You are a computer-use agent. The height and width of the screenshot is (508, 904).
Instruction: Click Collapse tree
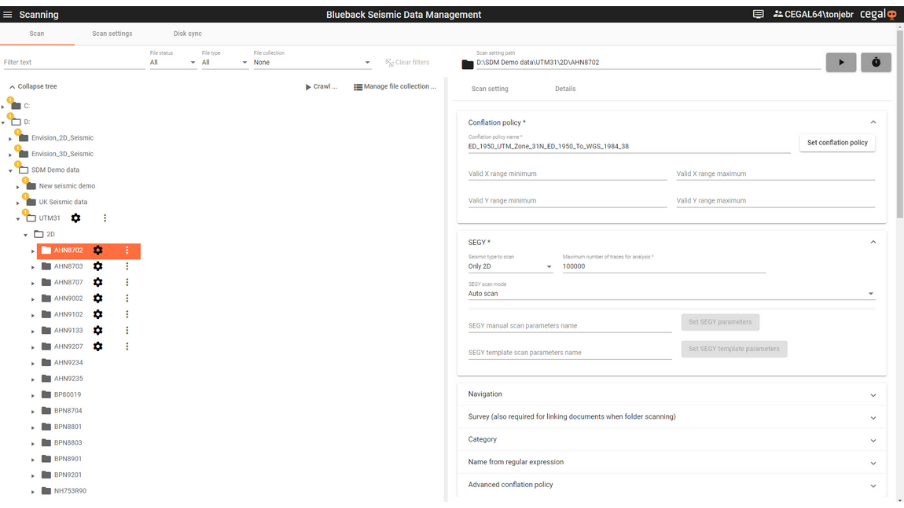[32, 86]
